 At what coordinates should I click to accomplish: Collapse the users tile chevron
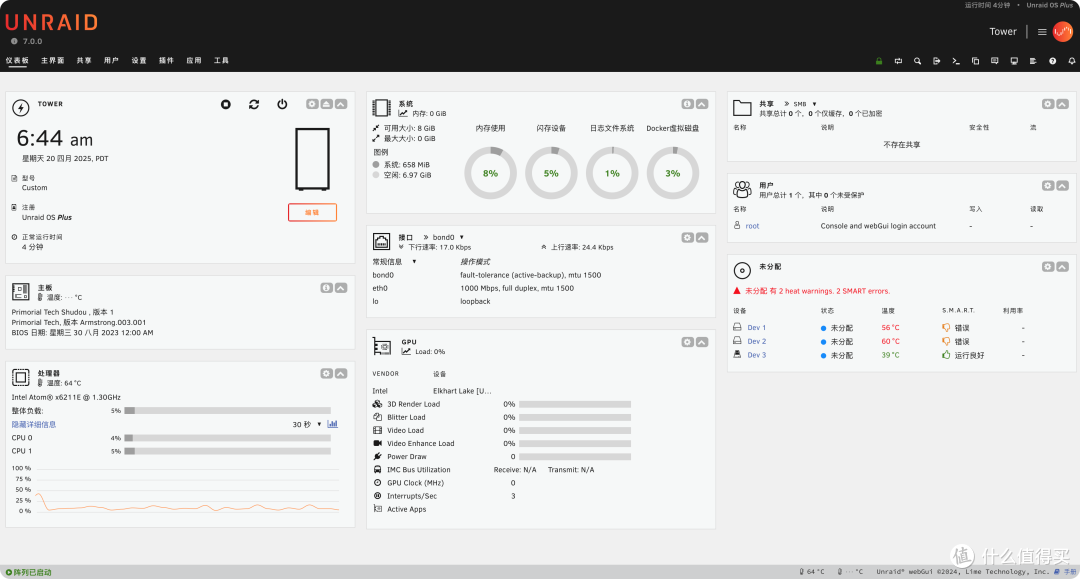(1062, 186)
